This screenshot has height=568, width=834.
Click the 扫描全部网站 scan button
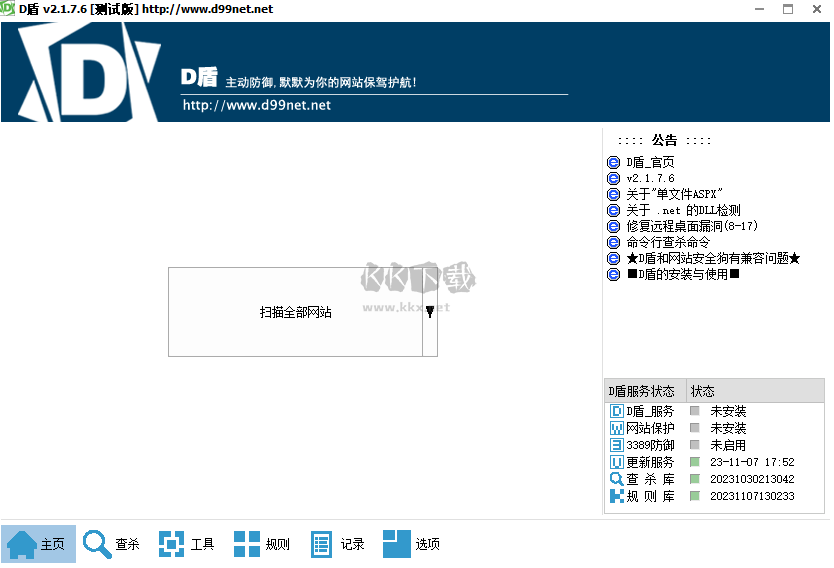(x=295, y=312)
